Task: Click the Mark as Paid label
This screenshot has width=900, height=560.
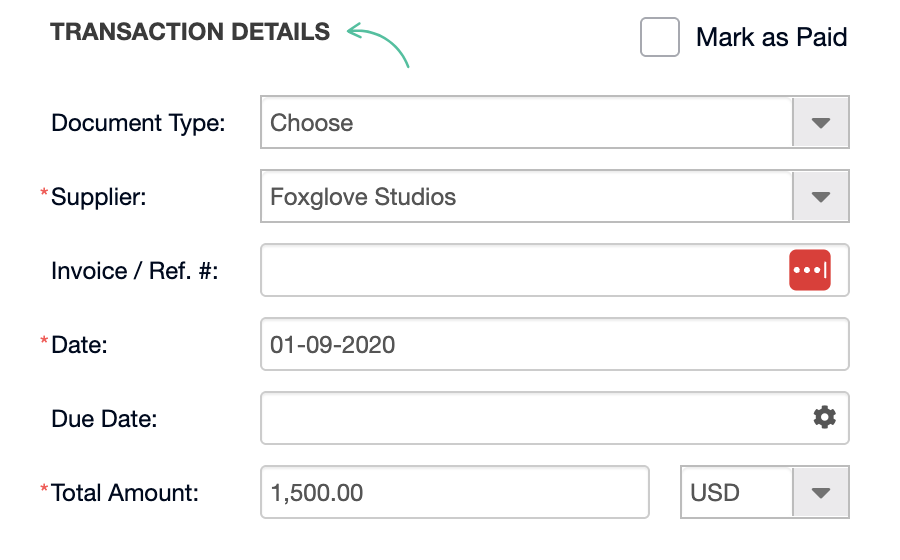Action: [771, 37]
